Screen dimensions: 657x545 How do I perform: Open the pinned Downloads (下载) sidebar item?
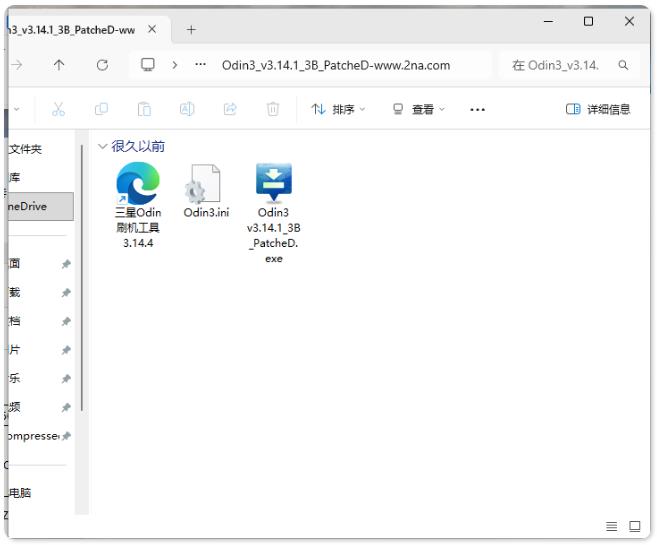coord(14,292)
